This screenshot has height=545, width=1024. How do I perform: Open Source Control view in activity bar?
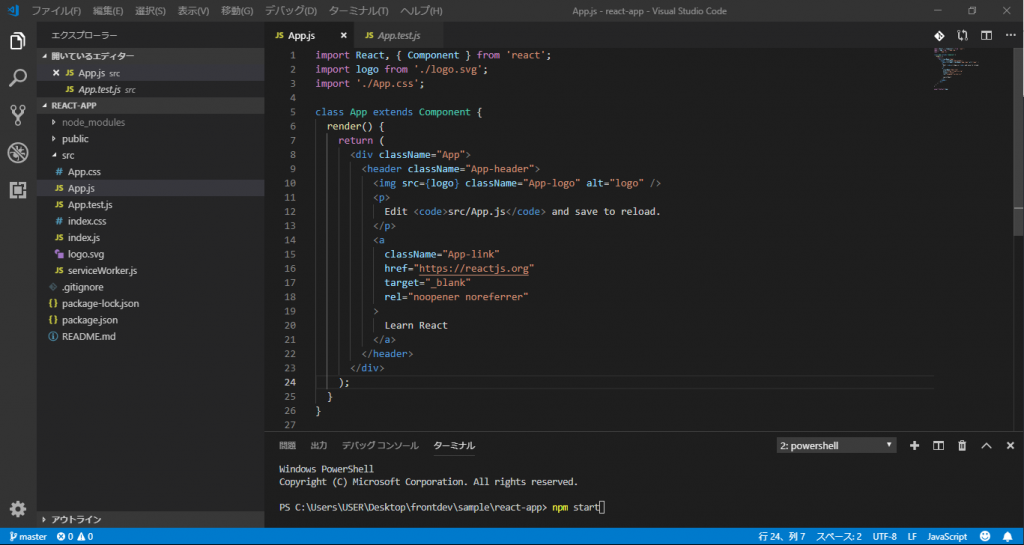pyautogui.click(x=18, y=116)
